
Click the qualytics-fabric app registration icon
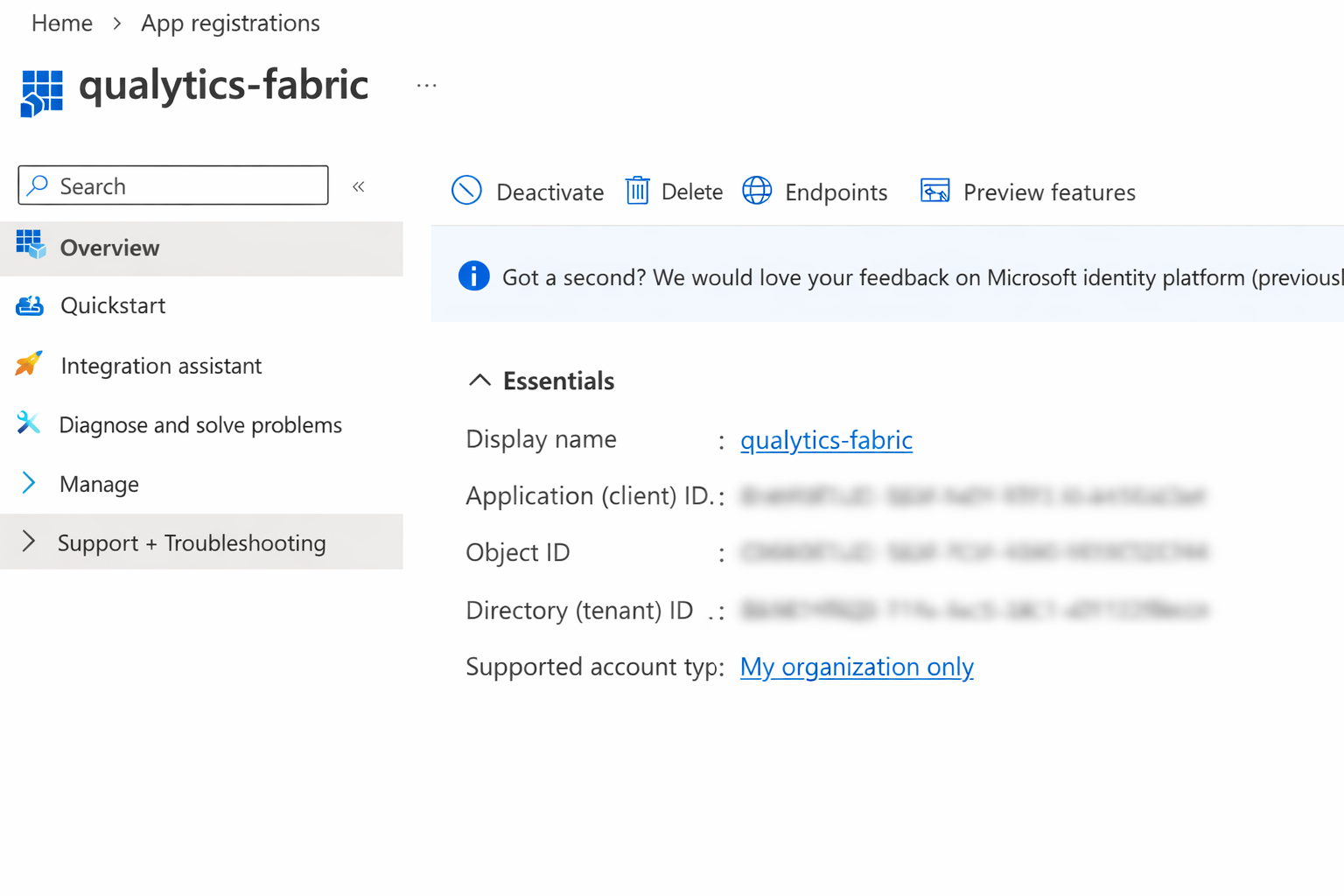[42, 93]
